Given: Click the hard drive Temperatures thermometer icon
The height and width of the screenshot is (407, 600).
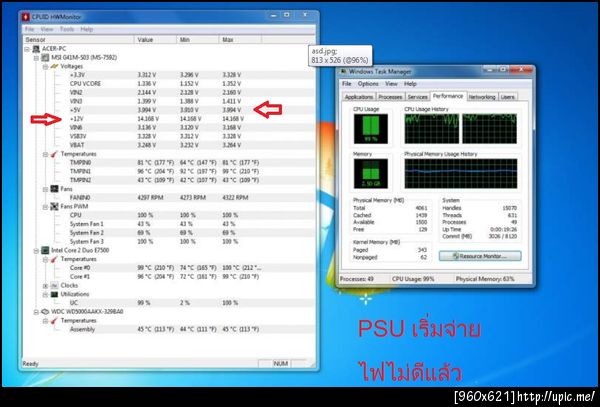Looking at the screenshot, I should (54, 321).
